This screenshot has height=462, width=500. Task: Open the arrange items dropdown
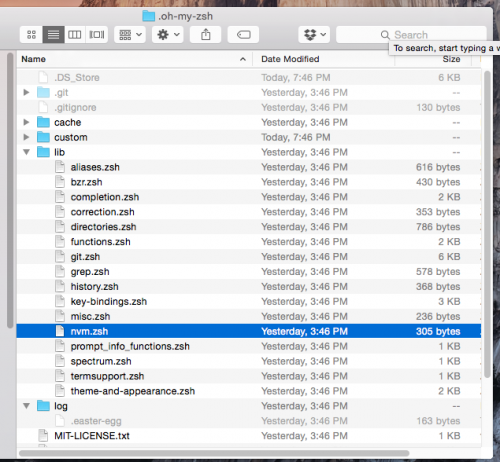(130, 35)
